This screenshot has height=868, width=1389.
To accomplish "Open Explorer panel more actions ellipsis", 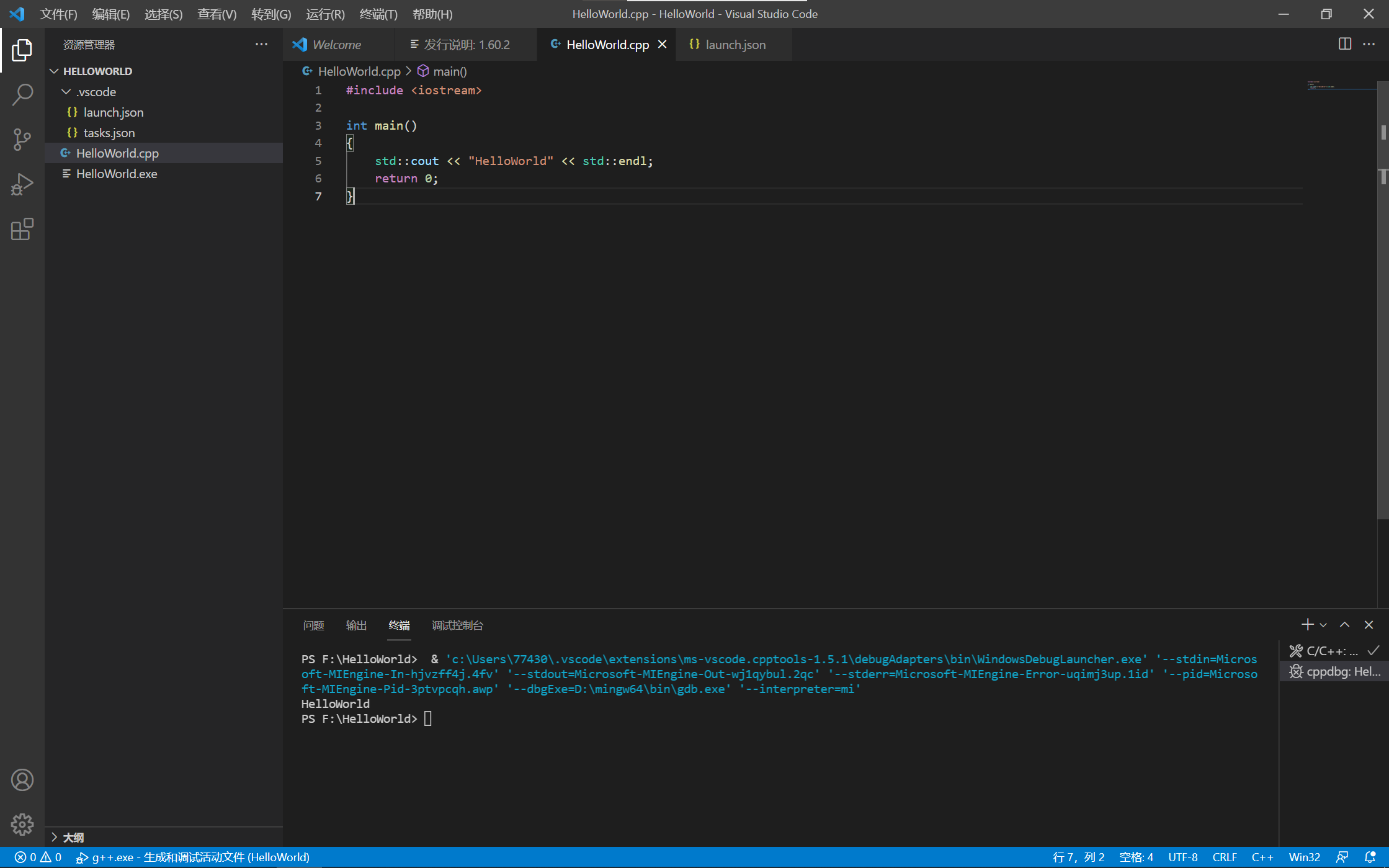I will [x=262, y=45].
